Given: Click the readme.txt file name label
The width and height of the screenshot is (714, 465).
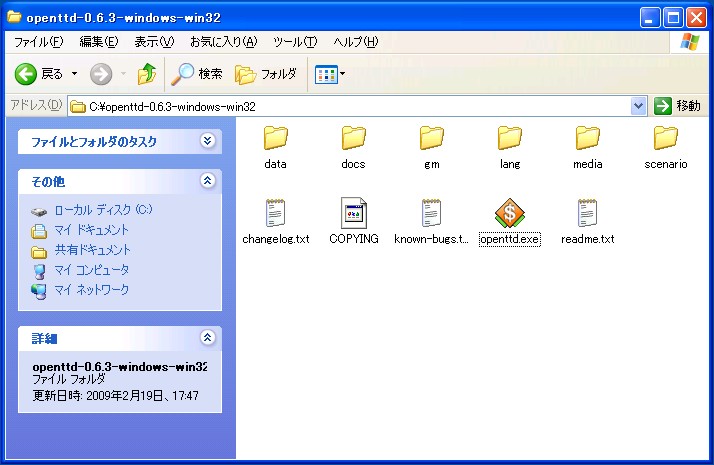Looking at the screenshot, I should 587,239.
